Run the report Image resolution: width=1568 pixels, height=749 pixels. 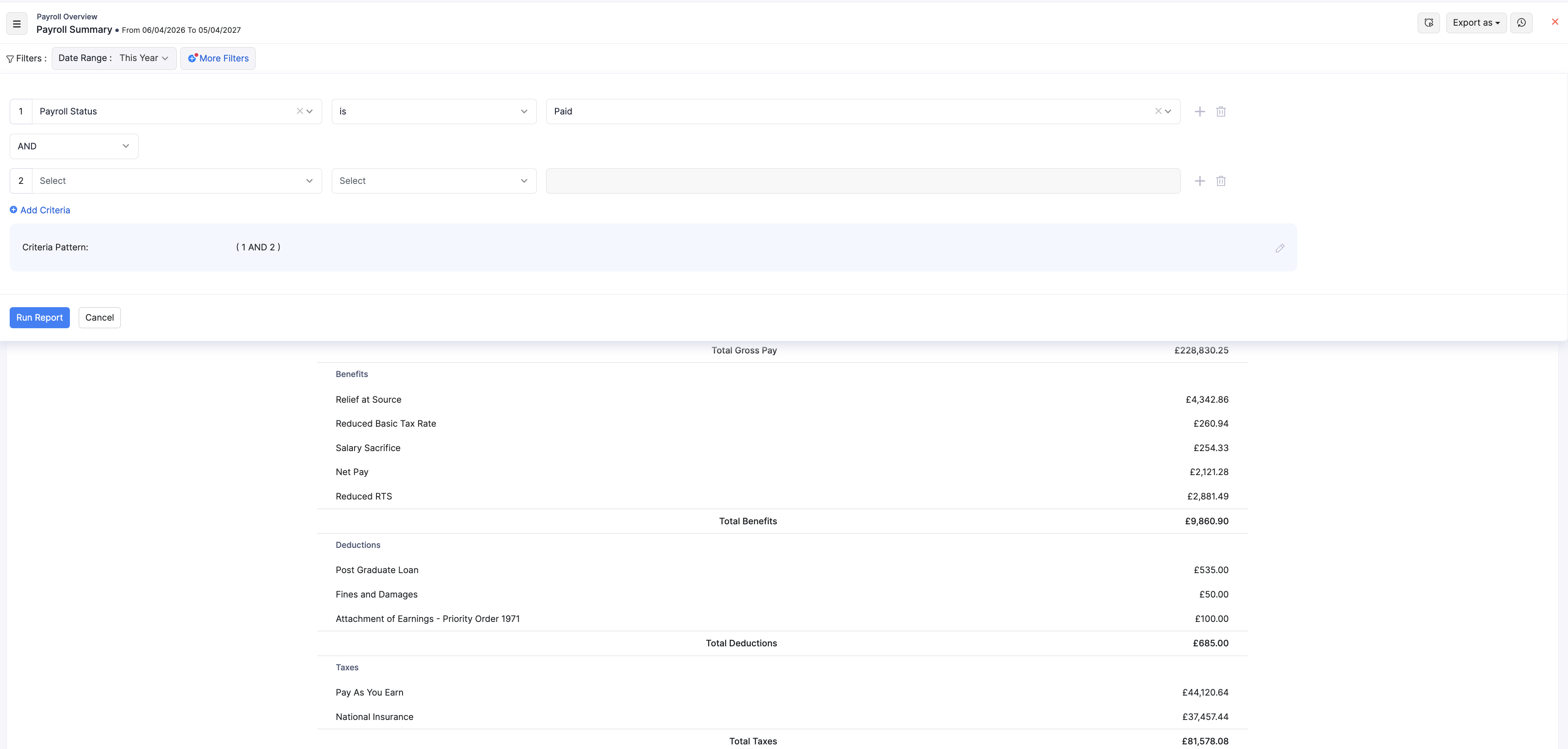pyautogui.click(x=40, y=318)
